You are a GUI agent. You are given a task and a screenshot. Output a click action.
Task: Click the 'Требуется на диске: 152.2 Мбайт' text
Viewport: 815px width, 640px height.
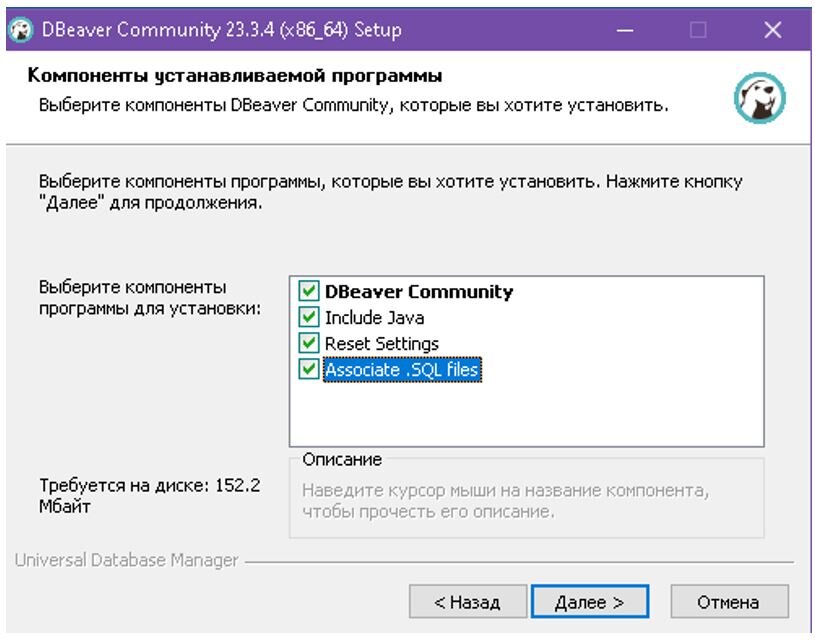(150, 495)
